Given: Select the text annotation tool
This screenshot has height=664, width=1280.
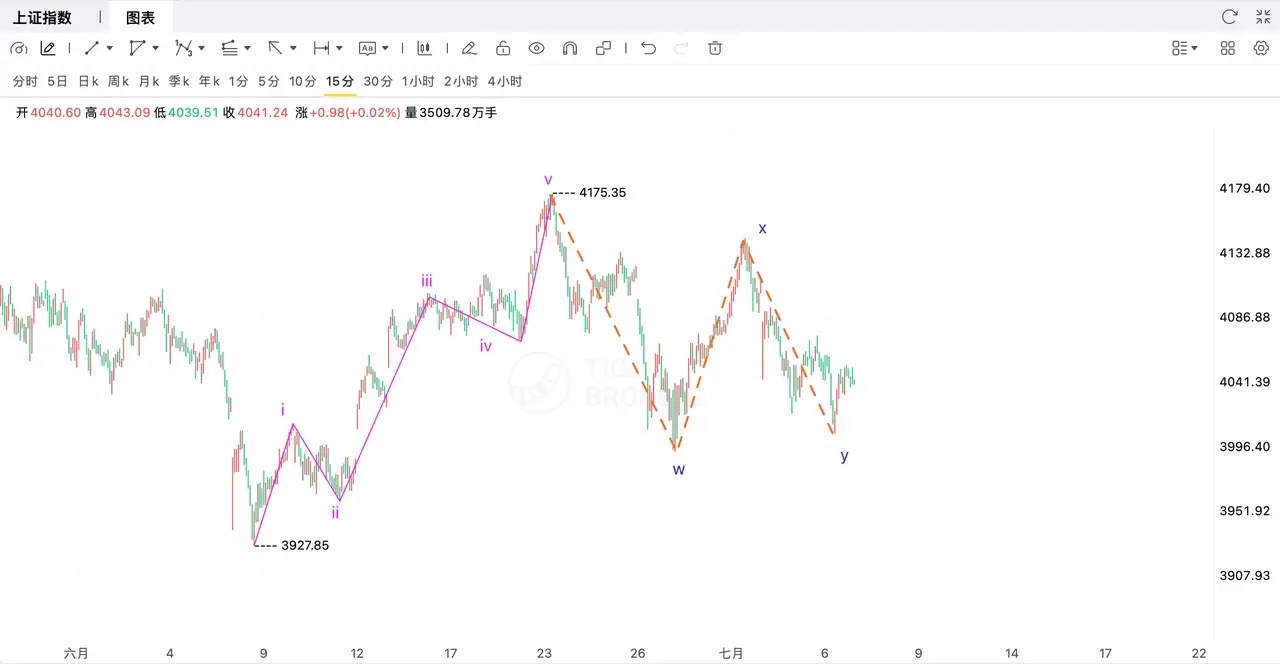Looking at the screenshot, I should point(367,48).
